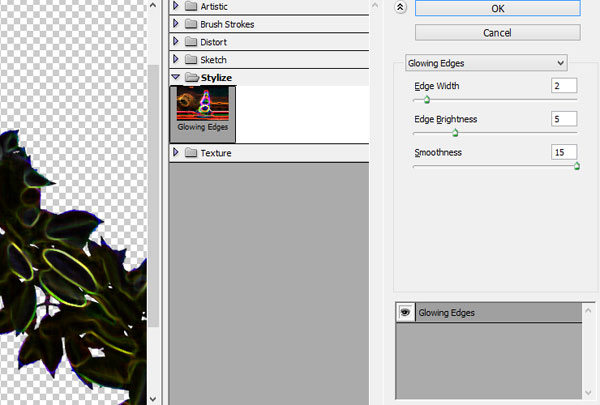Select the Glowing Edges filter thumbnail

(x=203, y=110)
